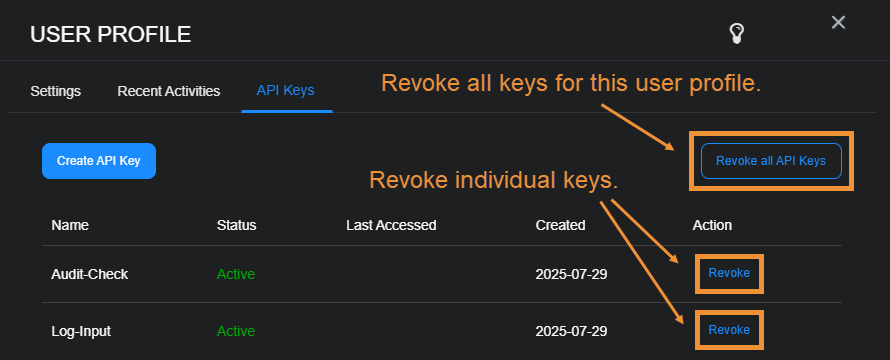This screenshot has width=890, height=360.
Task: Click Audit-Check created date 2025-07-29
Action: [571, 274]
